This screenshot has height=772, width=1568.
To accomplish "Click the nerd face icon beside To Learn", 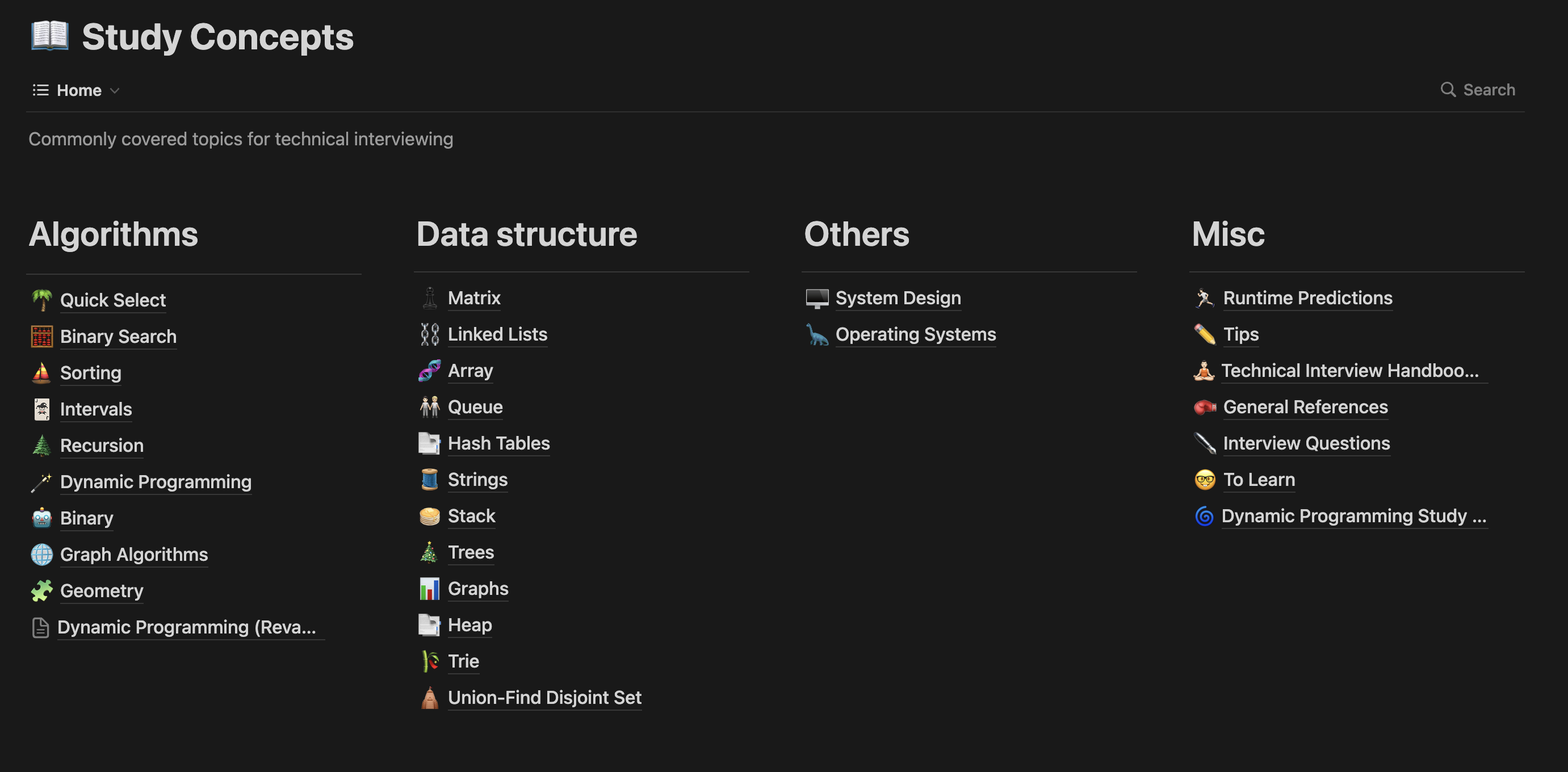I will click(1205, 479).
